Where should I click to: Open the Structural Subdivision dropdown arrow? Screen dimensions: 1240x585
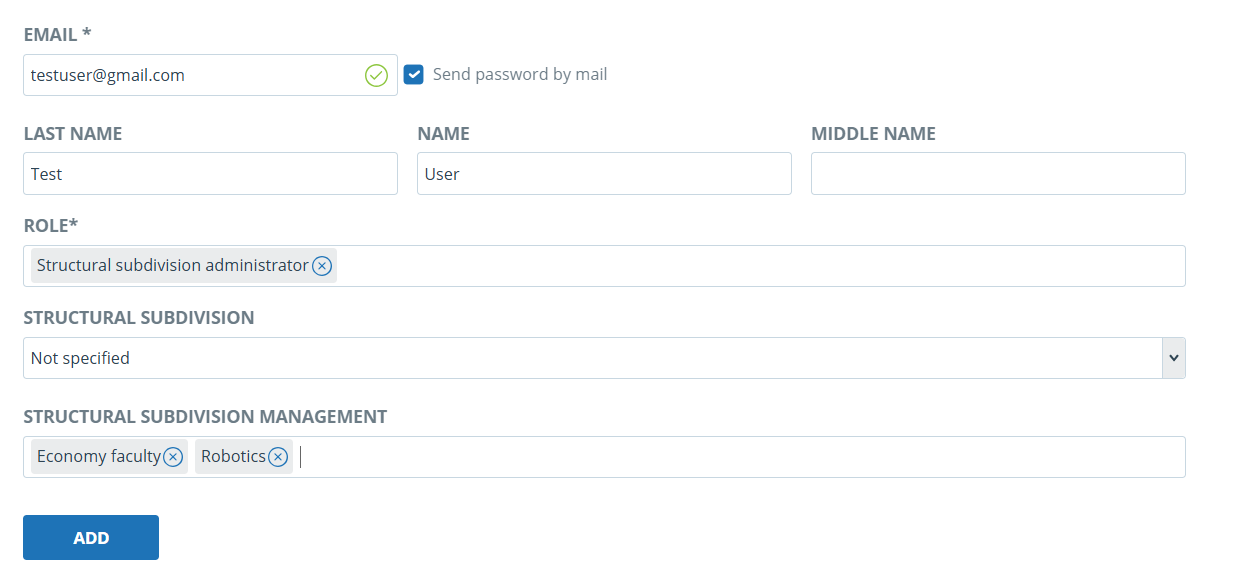(x=1174, y=358)
